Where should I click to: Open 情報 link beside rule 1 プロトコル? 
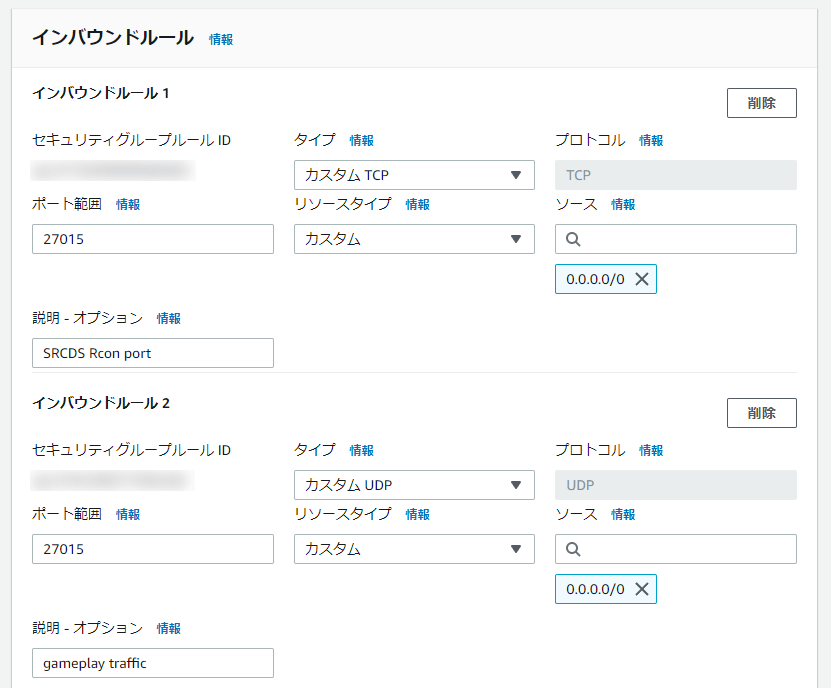[x=651, y=141]
